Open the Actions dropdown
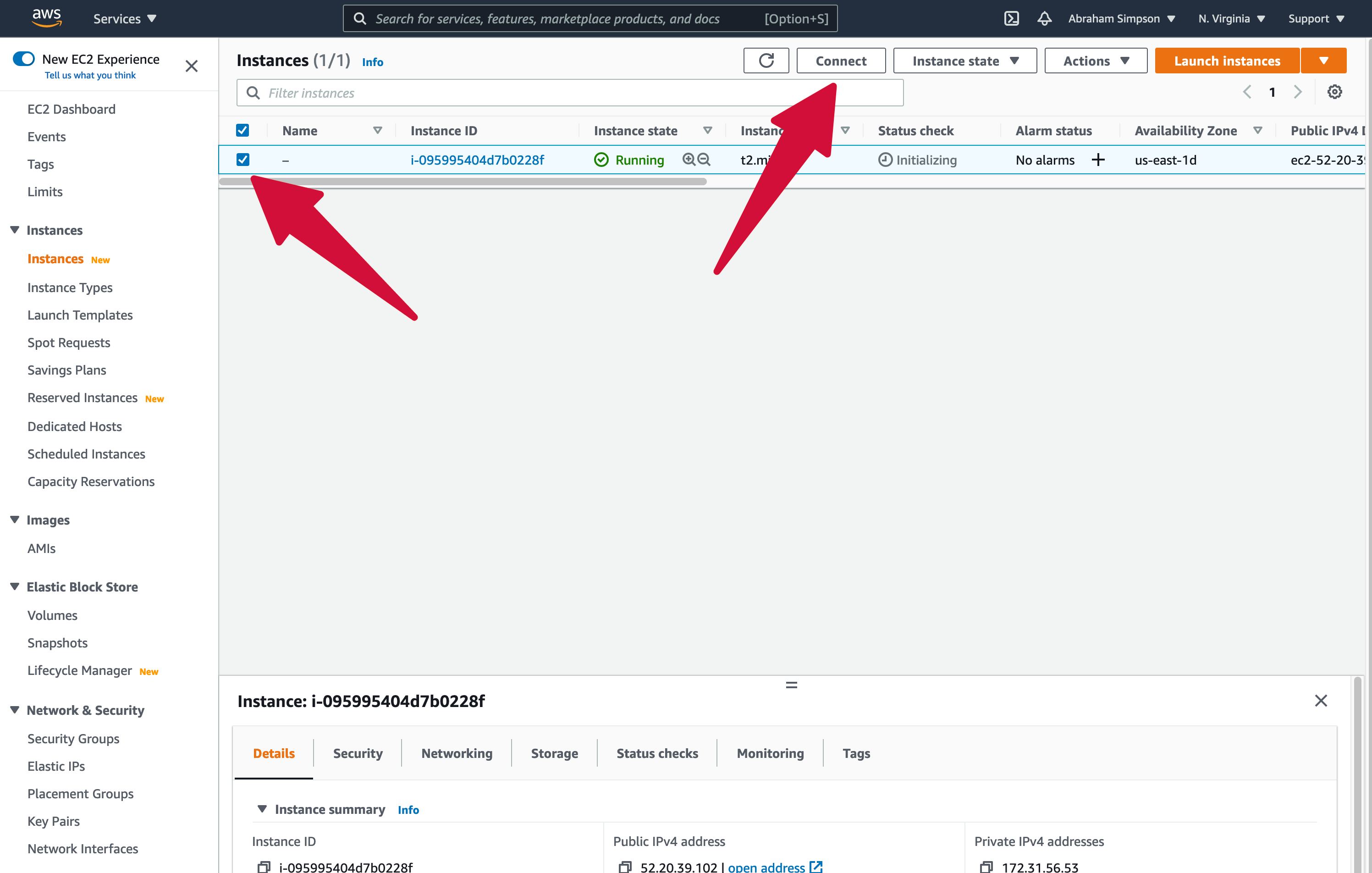Image resolution: width=1372 pixels, height=873 pixels. [1095, 61]
